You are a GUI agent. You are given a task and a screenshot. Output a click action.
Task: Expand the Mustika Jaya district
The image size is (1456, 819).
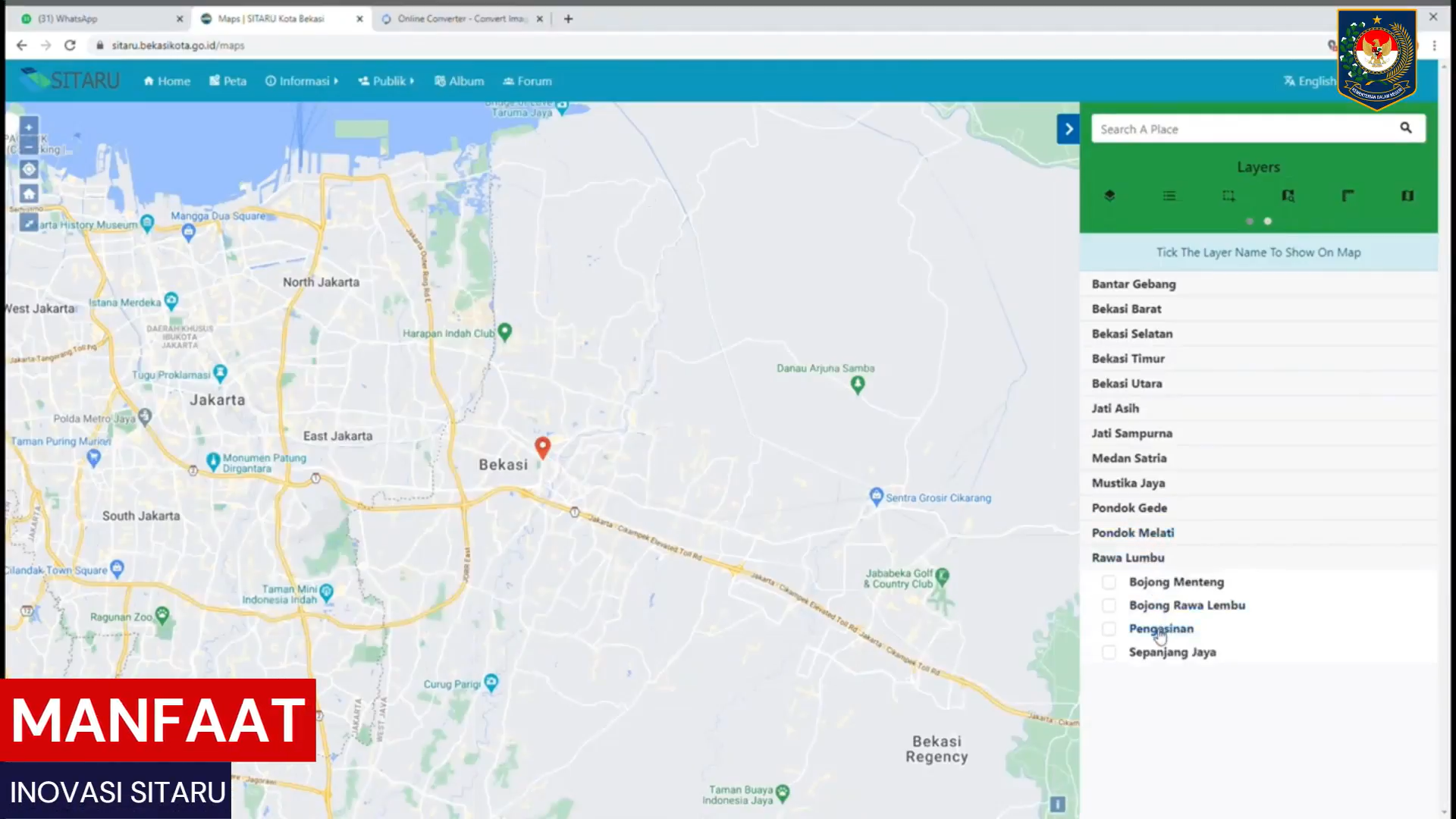tap(1259, 483)
